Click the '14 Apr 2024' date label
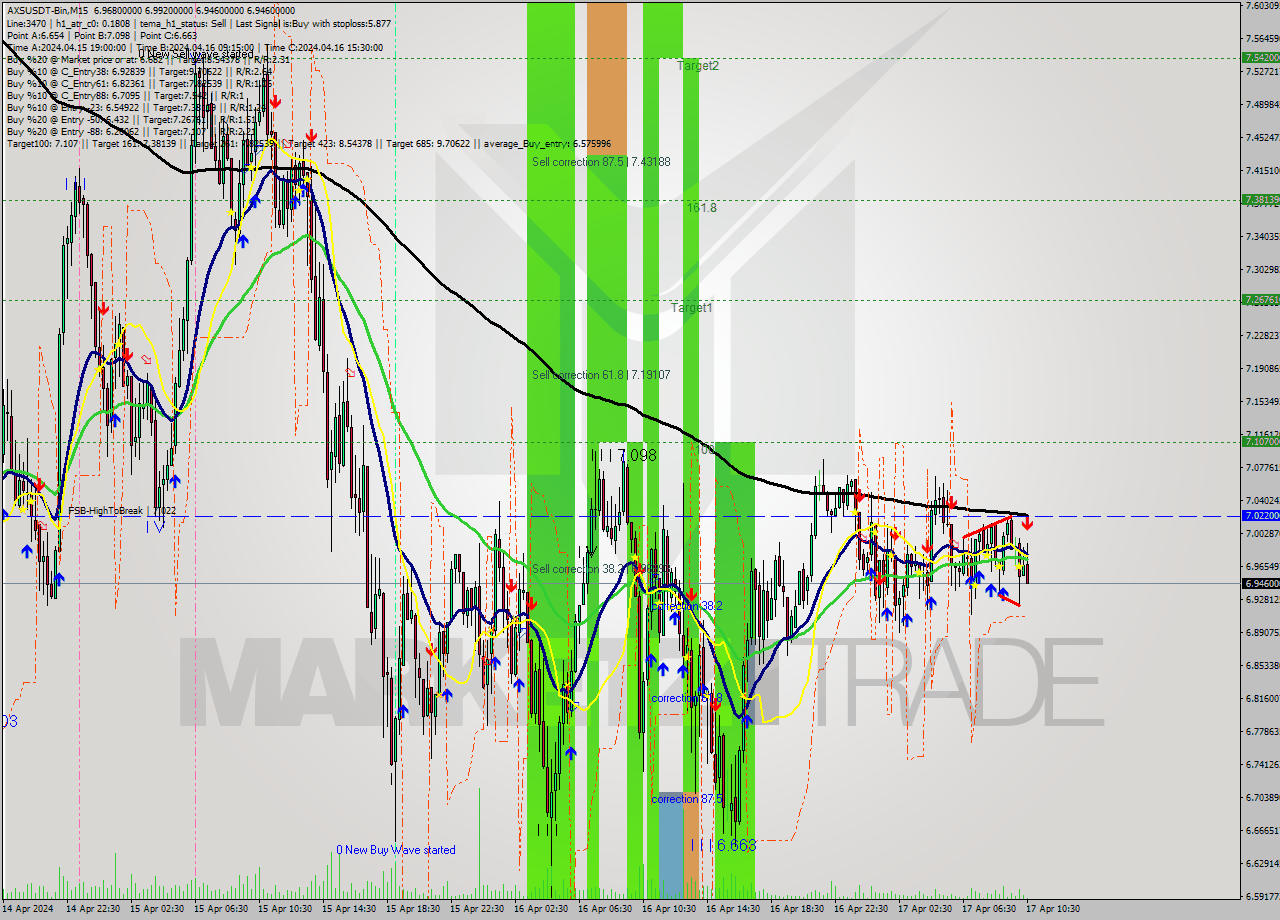 click(30, 909)
